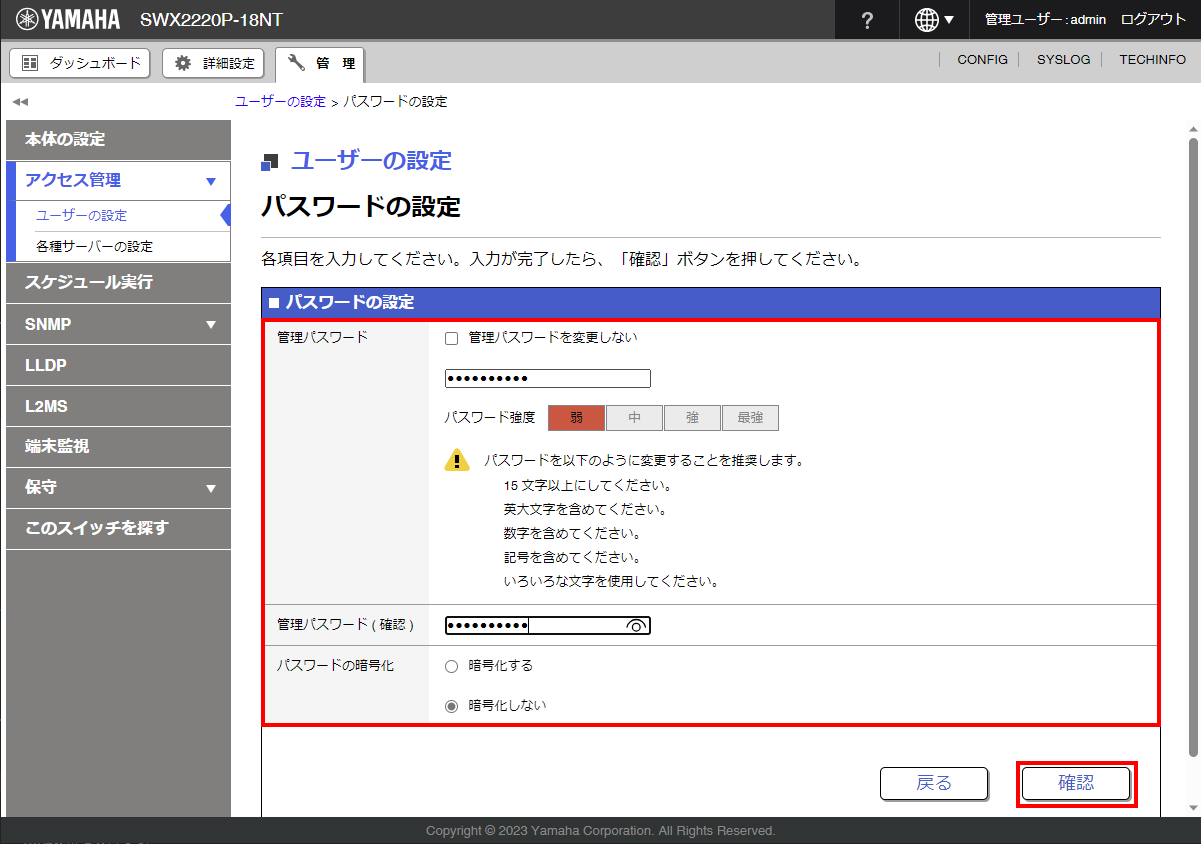
Task: Click the yellow warning triangle icon
Action: (457, 461)
